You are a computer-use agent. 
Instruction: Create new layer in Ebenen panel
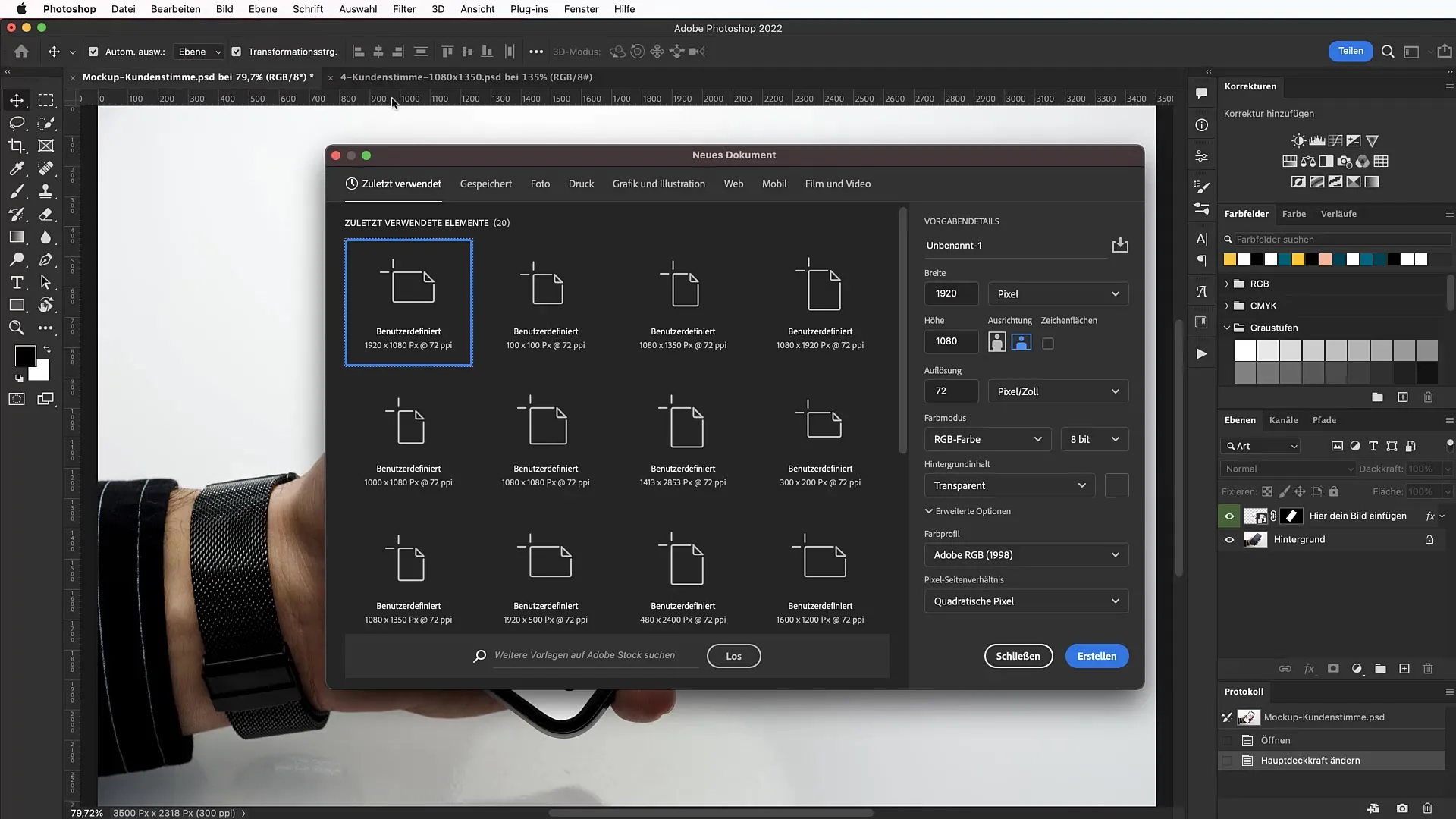1404,668
